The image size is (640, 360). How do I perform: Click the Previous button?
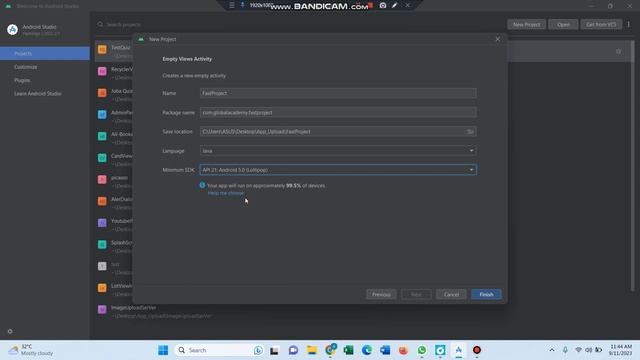[381, 294]
